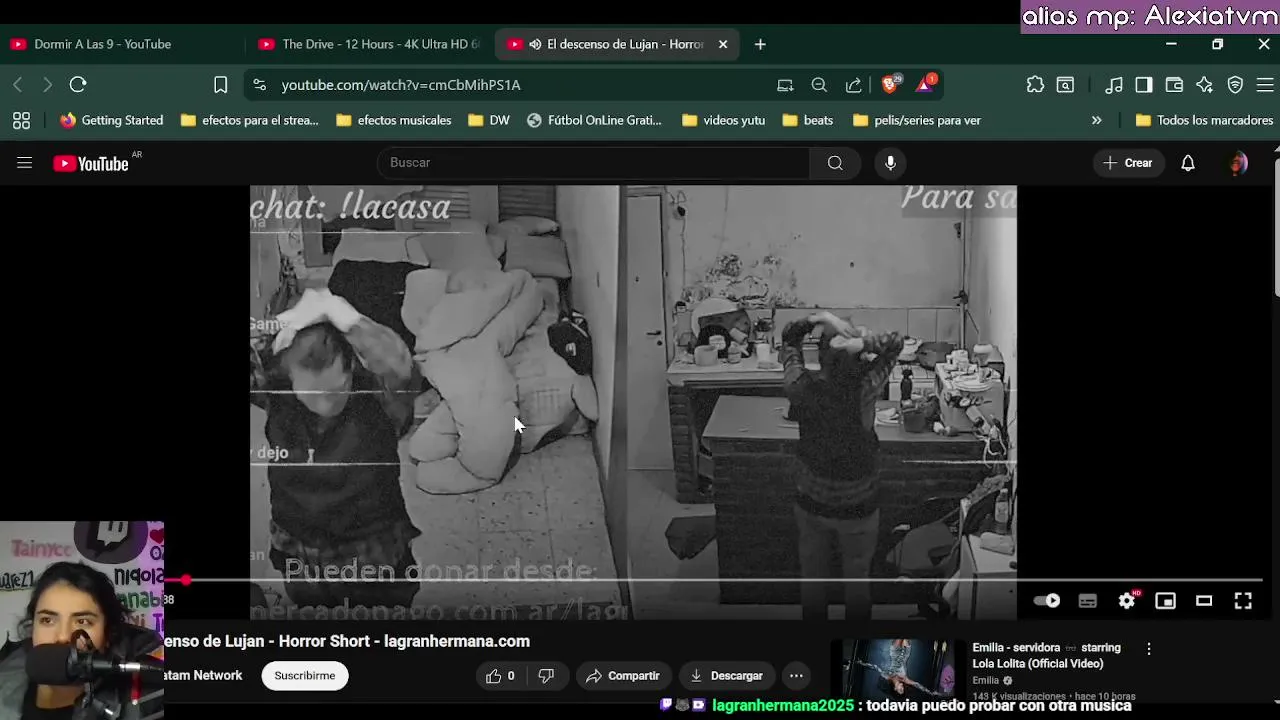
Task: Switch to The Drive 12 Hours tab
Action: pyautogui.click(x=370, y=44)
